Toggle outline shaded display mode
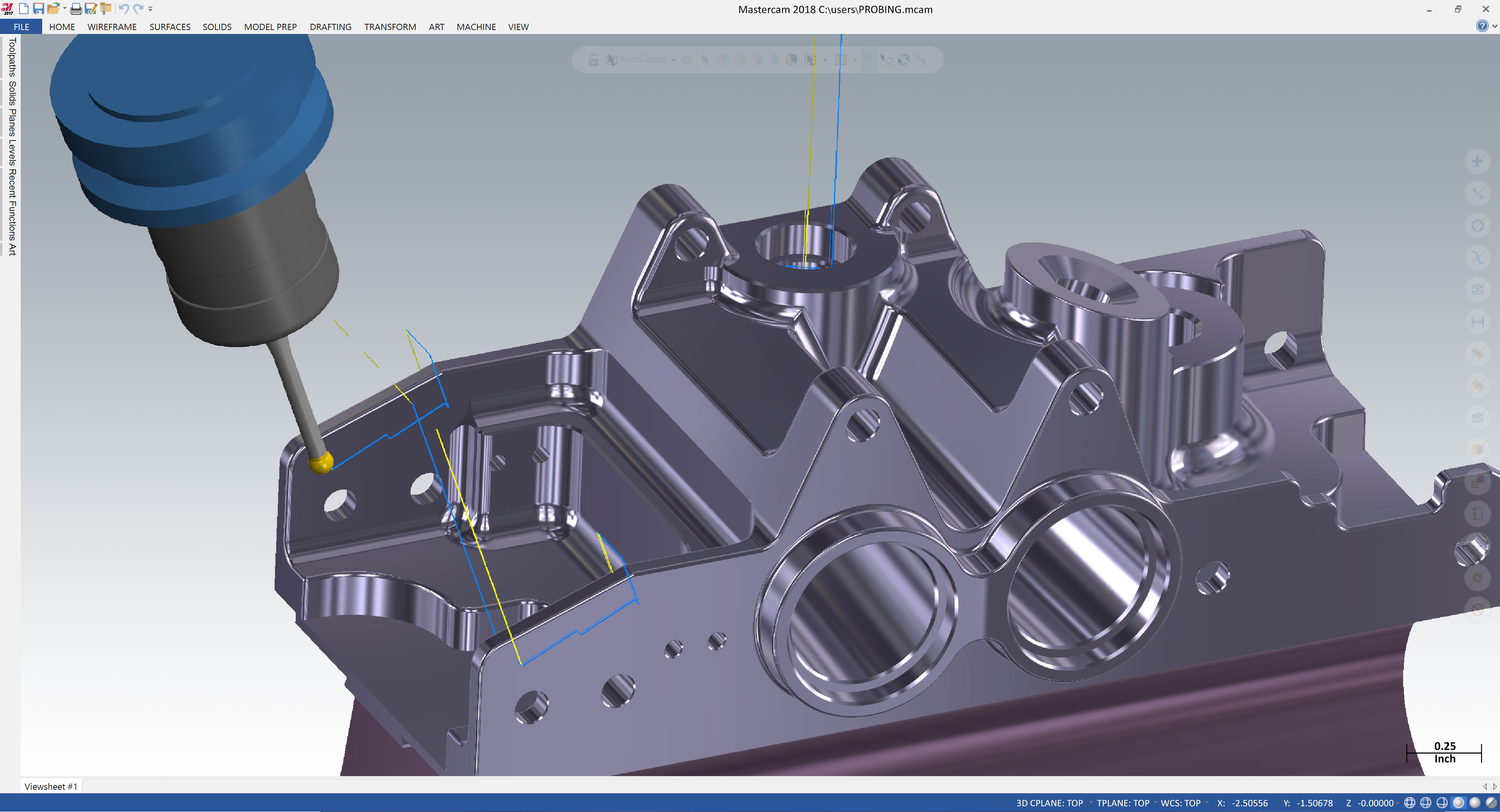 click(x=1458, y=803)
